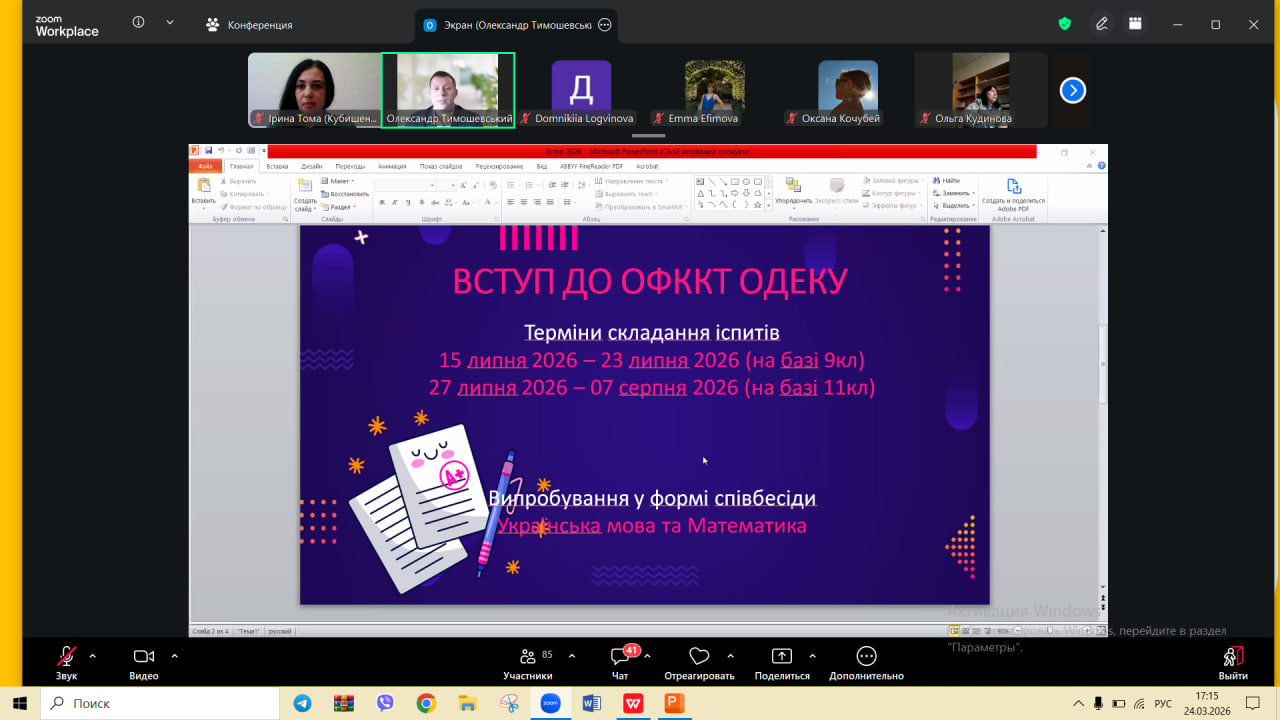The height and width of the screenshot is (720, 1280).
Task: Open the Дополнительно more options menu
Action: tap(866, 657)
